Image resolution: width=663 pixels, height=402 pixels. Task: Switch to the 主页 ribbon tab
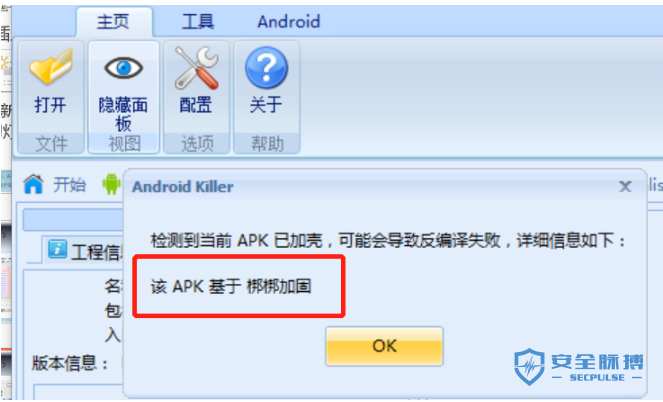click(x=113, y=22)
